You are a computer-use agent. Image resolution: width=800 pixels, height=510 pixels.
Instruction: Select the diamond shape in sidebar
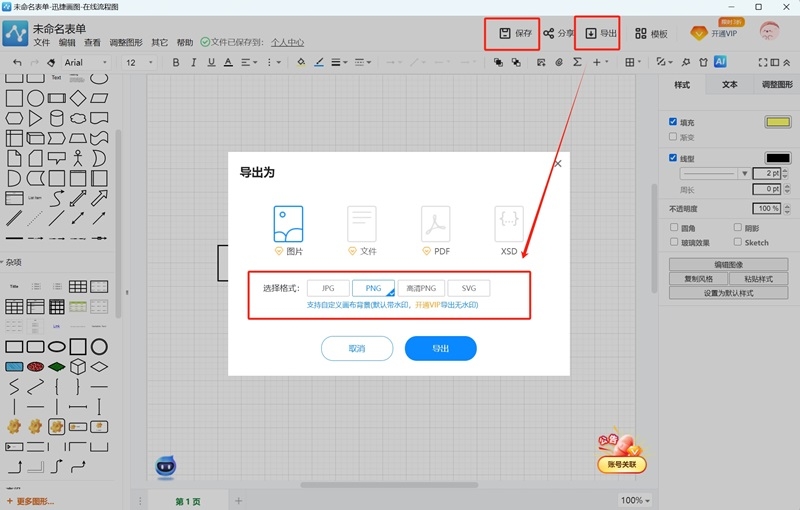coord(78,98)
